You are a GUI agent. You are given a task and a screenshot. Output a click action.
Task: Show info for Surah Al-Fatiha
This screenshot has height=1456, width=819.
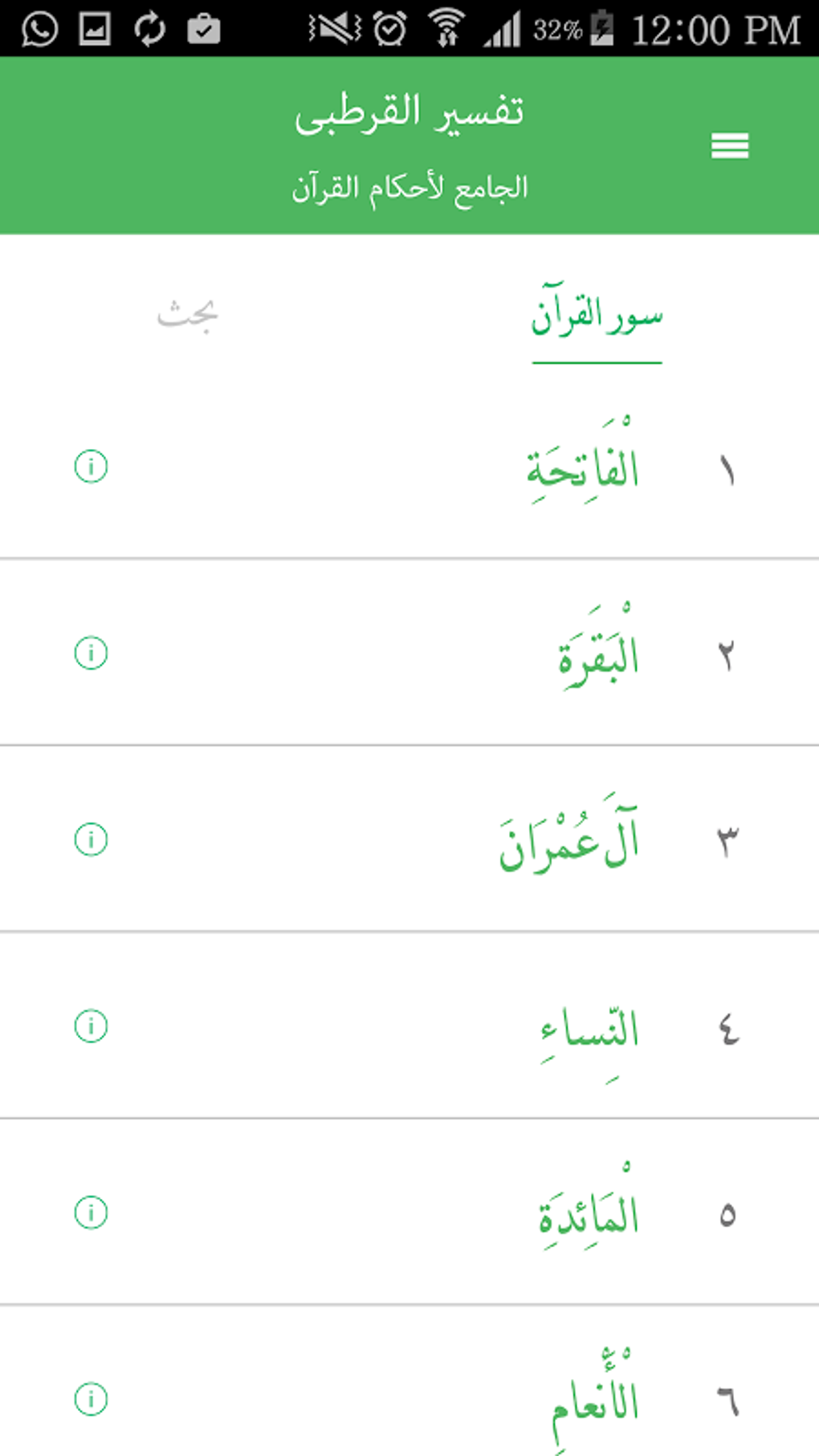coord(91,466)
